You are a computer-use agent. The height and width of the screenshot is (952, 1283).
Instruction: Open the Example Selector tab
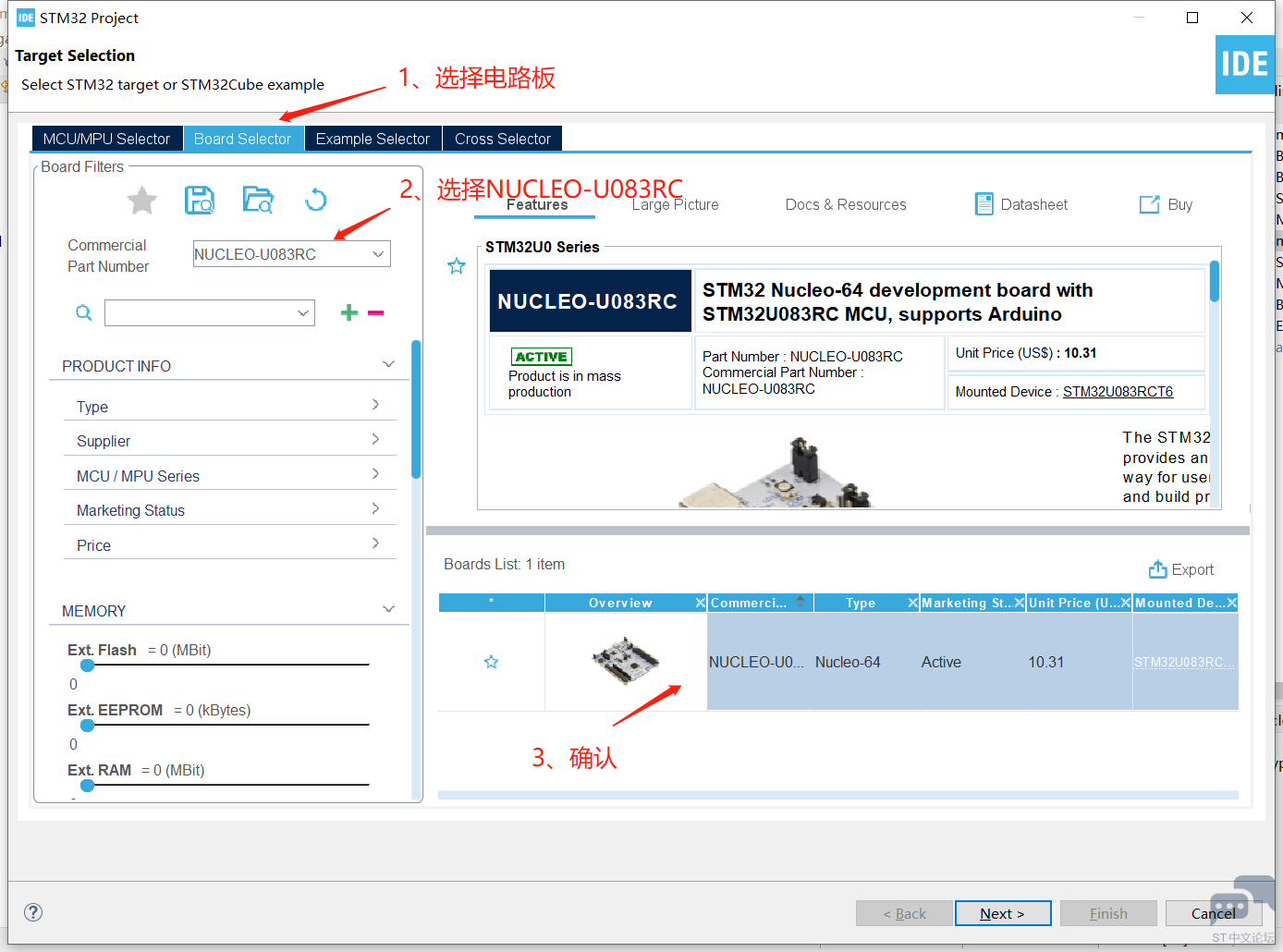[373, 139]
